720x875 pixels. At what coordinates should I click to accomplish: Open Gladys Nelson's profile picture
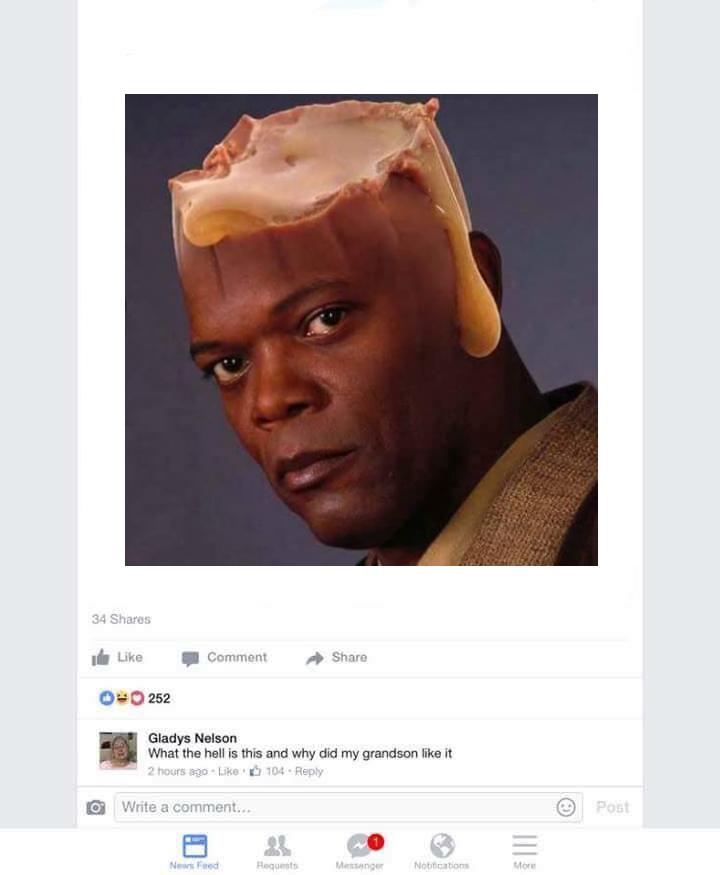pyautogui.click(x=118, y=751)
